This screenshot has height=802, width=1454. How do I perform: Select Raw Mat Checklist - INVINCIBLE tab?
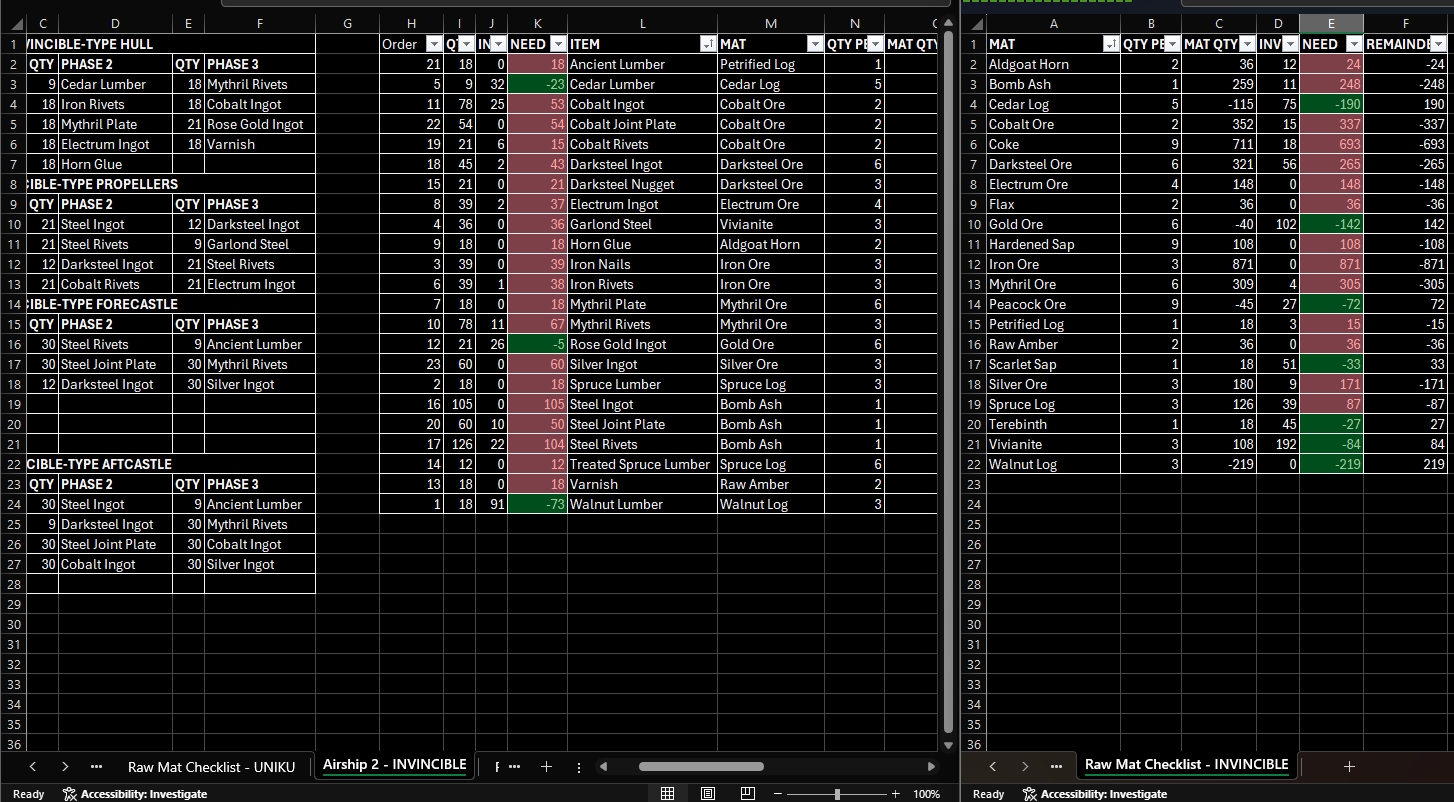coord(1186,765)
